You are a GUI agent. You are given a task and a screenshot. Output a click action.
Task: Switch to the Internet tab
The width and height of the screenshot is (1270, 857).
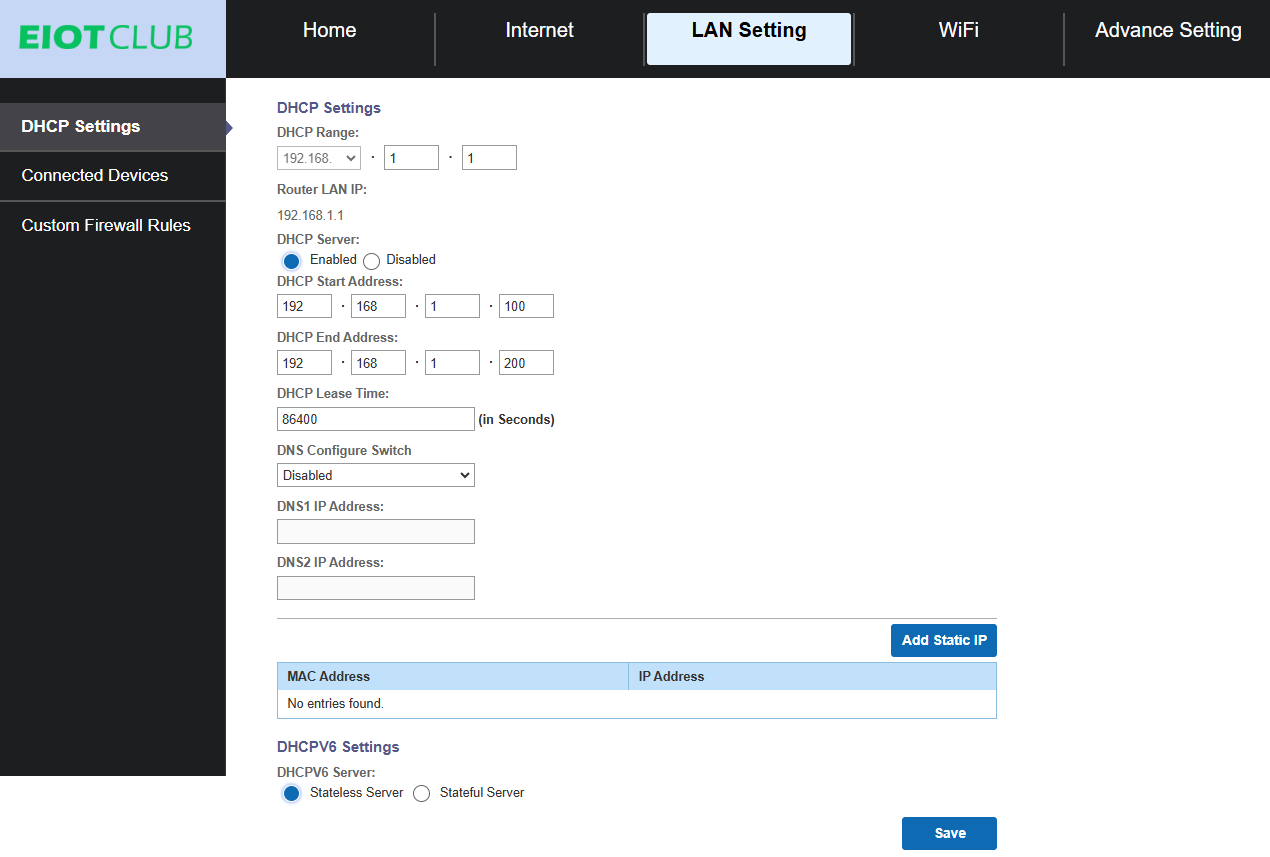pyautogui.click(x=539, y=31)
